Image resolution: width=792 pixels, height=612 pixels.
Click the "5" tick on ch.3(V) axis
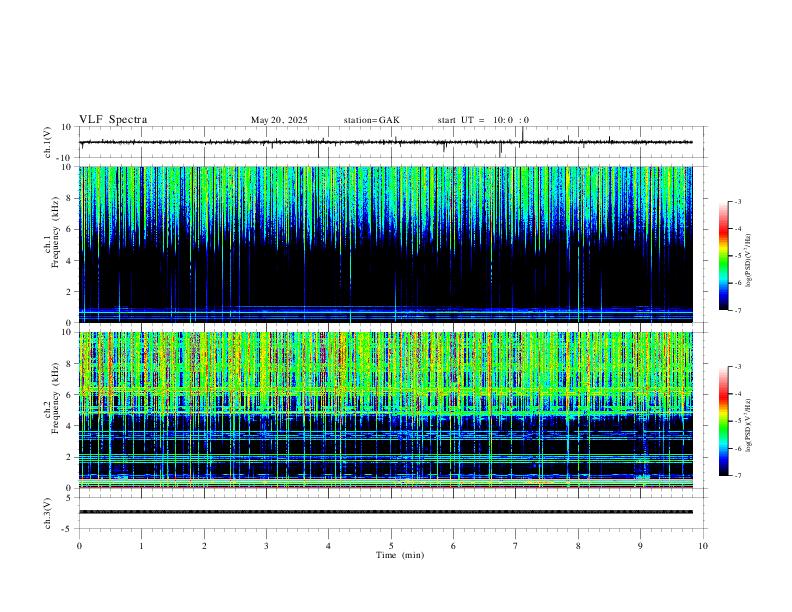[x=70, y=498]
